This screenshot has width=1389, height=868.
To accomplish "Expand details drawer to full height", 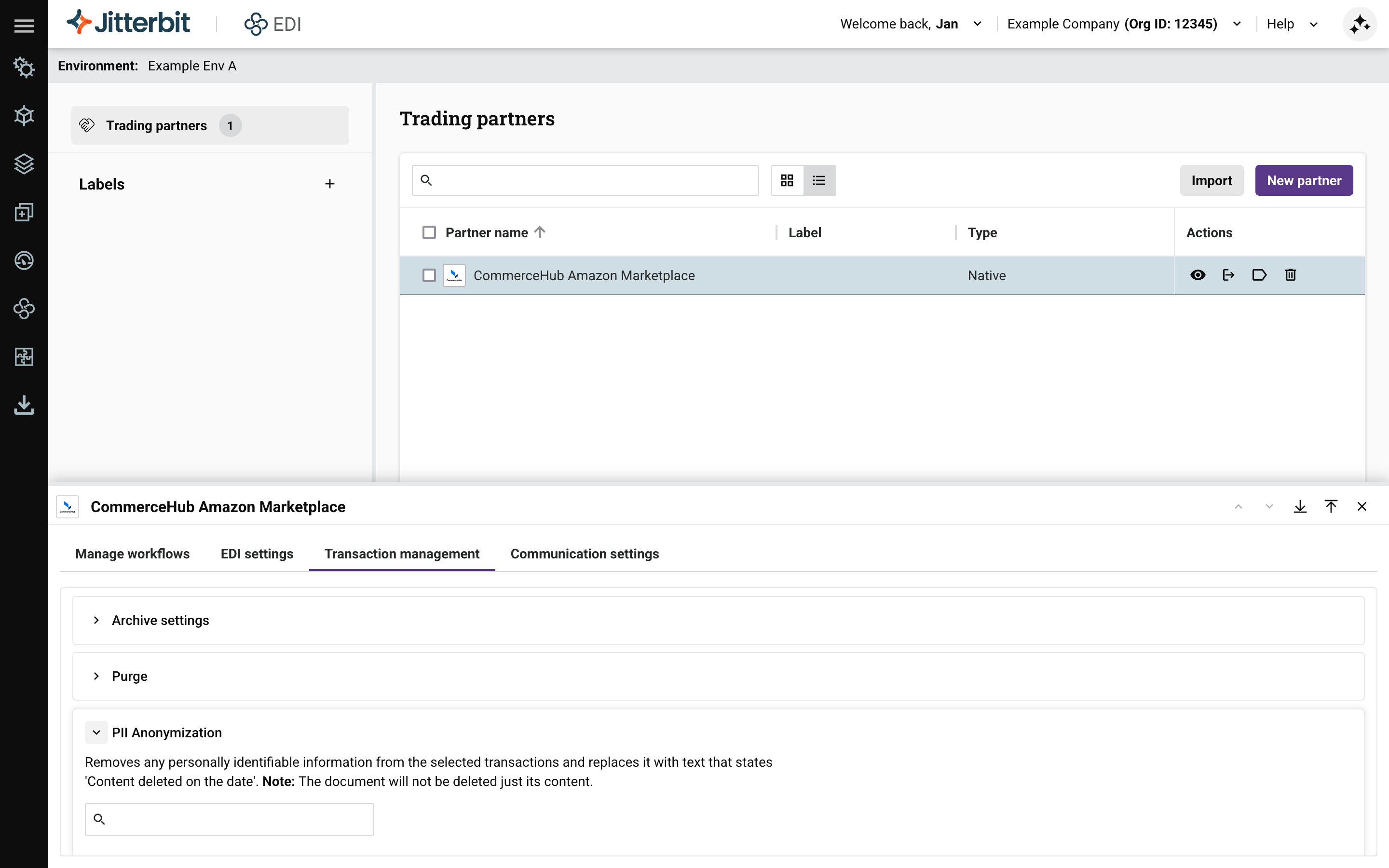I will click(1331, 506).
